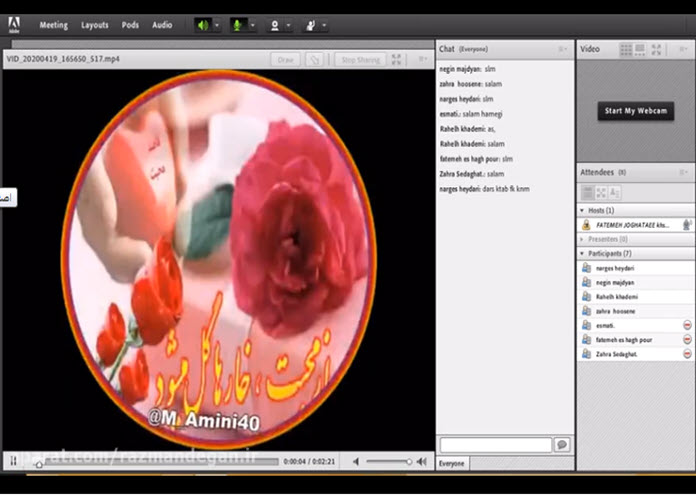Select participant narges heydari
Image resolution: width=696 pixels, height=498 pixels.
coord(636,268)
